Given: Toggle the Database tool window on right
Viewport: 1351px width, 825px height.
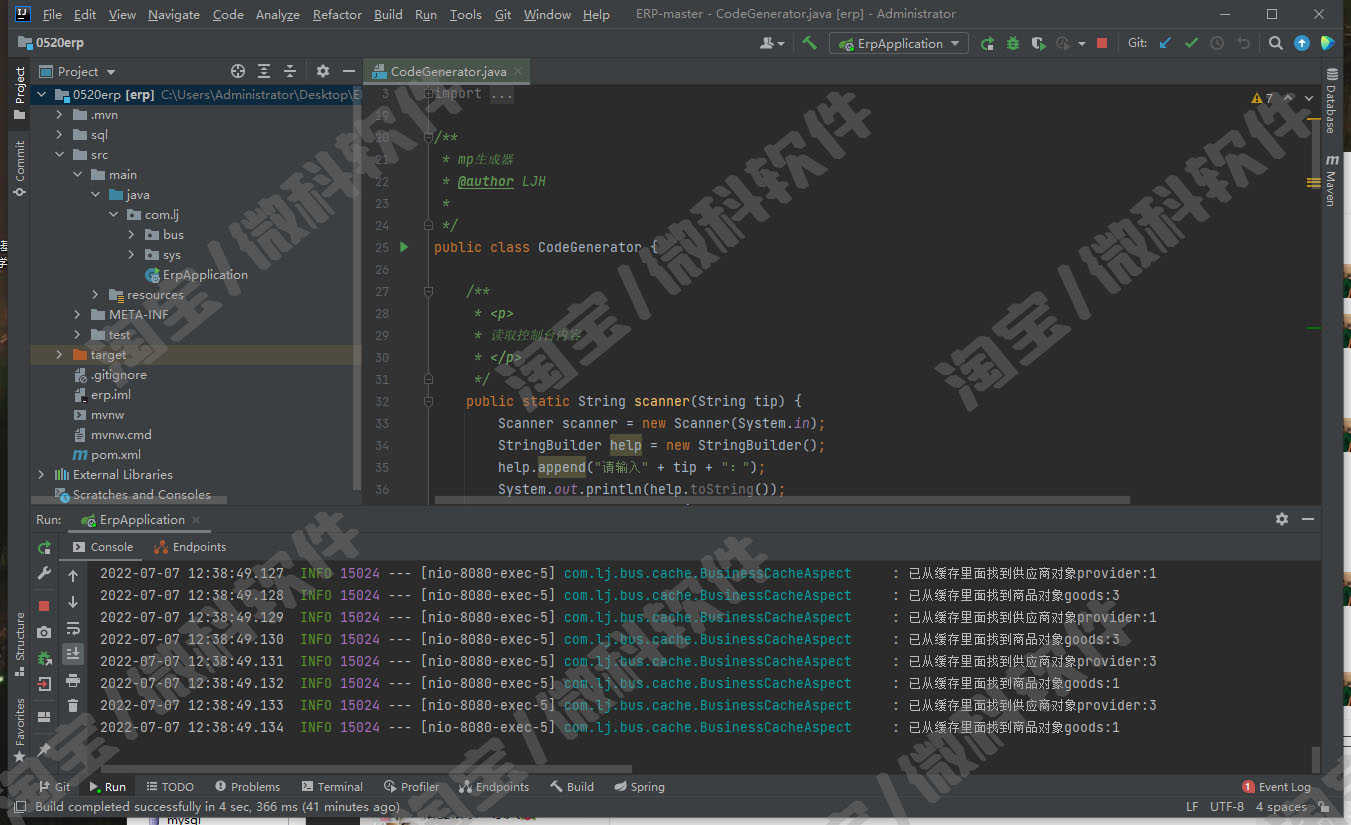Looking at the screenshot, I should point(1331,101).
